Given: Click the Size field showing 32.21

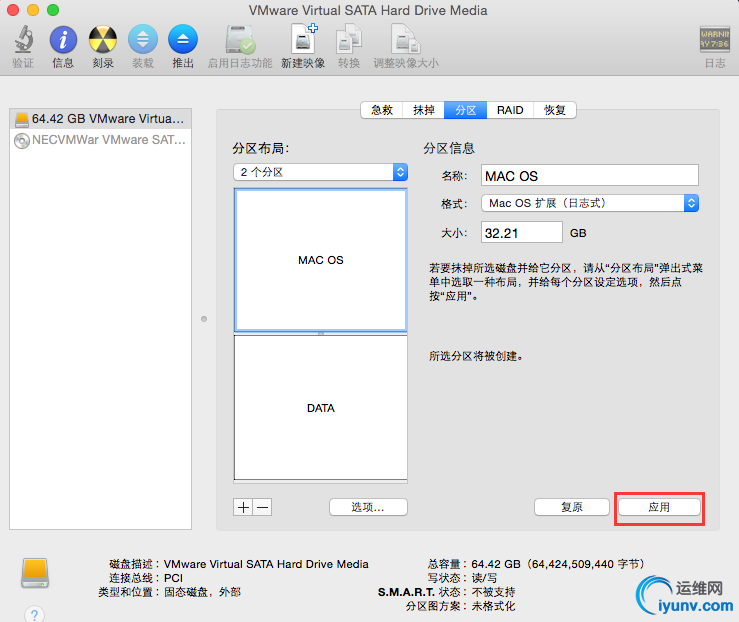Looking at the screenshot, I should (522, 233).
